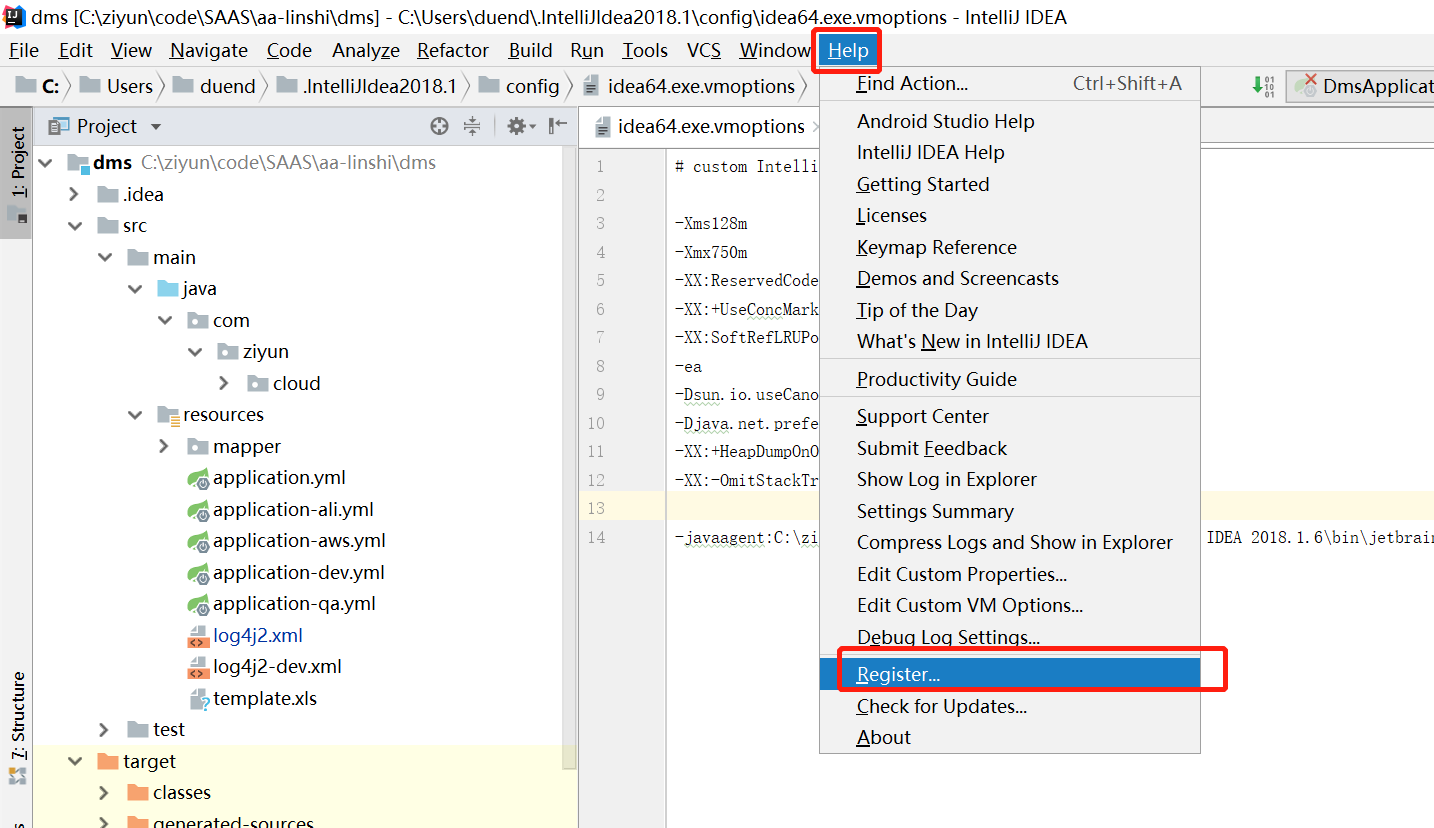Collapse the resources folder
This screenshot has height=828, width=1434.
[135, 415]
